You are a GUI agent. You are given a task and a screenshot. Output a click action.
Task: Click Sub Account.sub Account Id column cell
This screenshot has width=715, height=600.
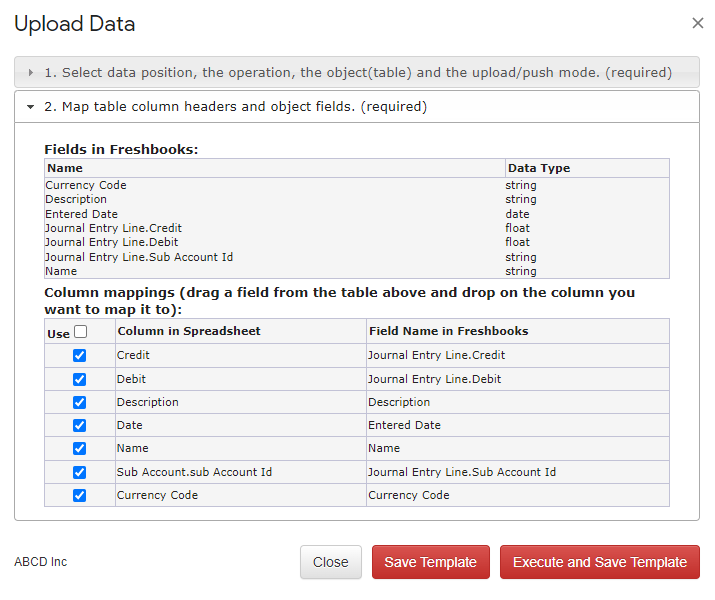point(241,472)
